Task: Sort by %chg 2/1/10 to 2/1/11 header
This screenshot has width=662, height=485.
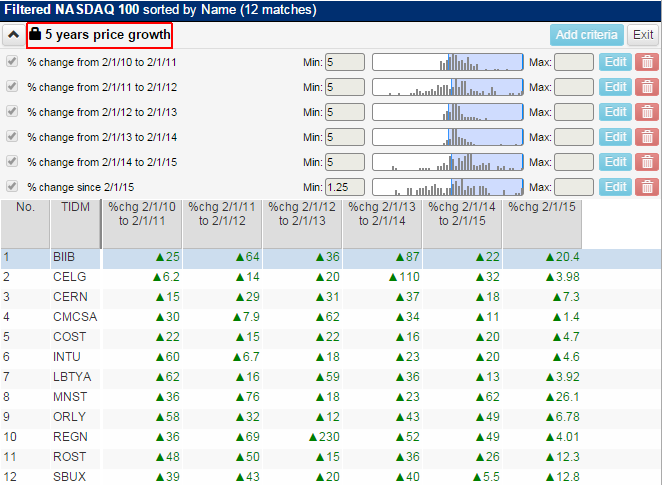Action: click(142, 224)
